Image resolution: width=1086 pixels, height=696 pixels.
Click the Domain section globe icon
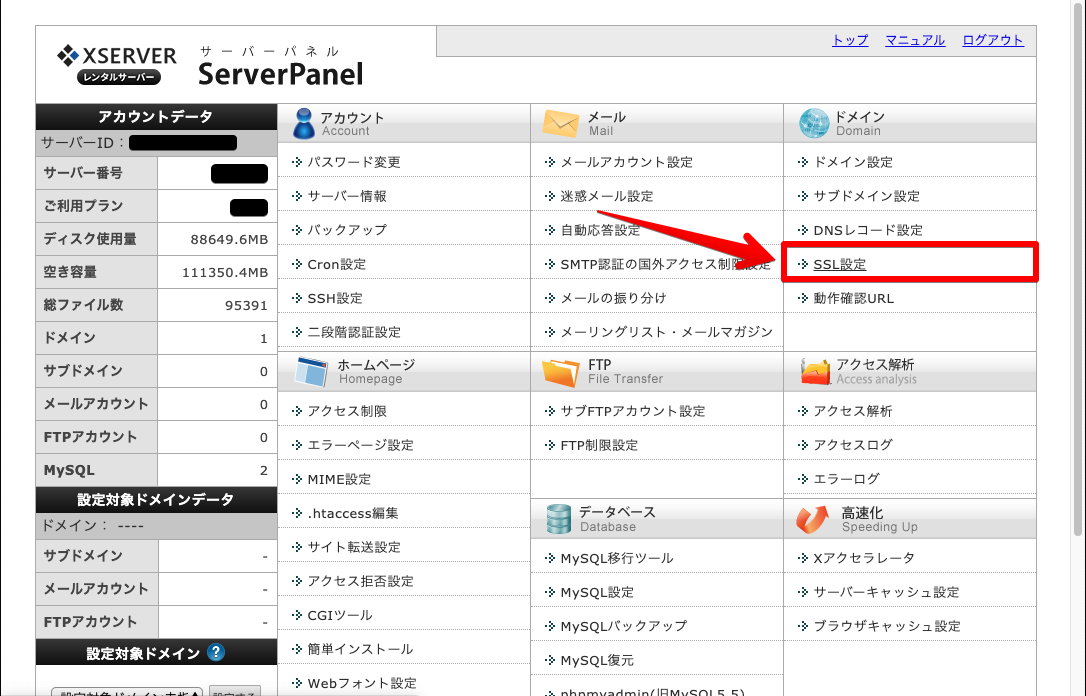pyautogui.click(x=814, y=123)
